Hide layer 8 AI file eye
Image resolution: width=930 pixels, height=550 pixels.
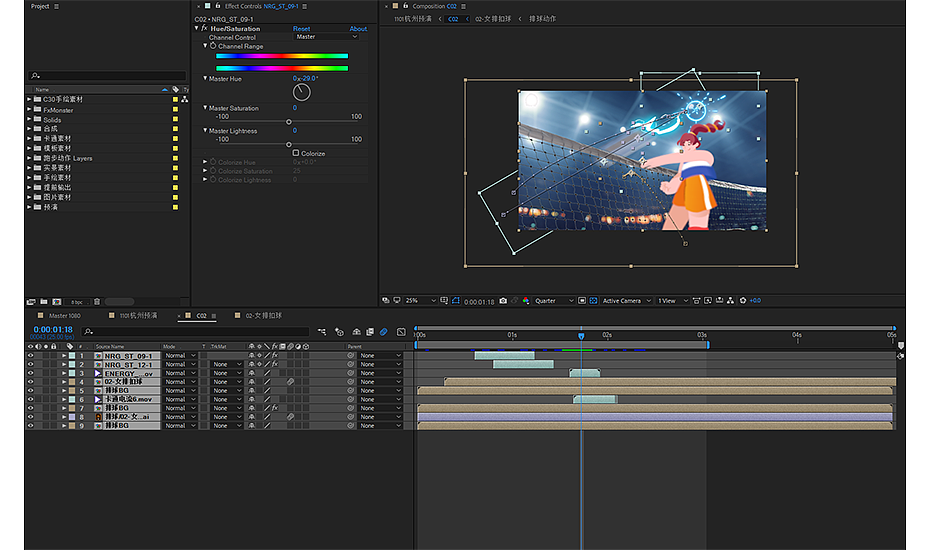30,417
